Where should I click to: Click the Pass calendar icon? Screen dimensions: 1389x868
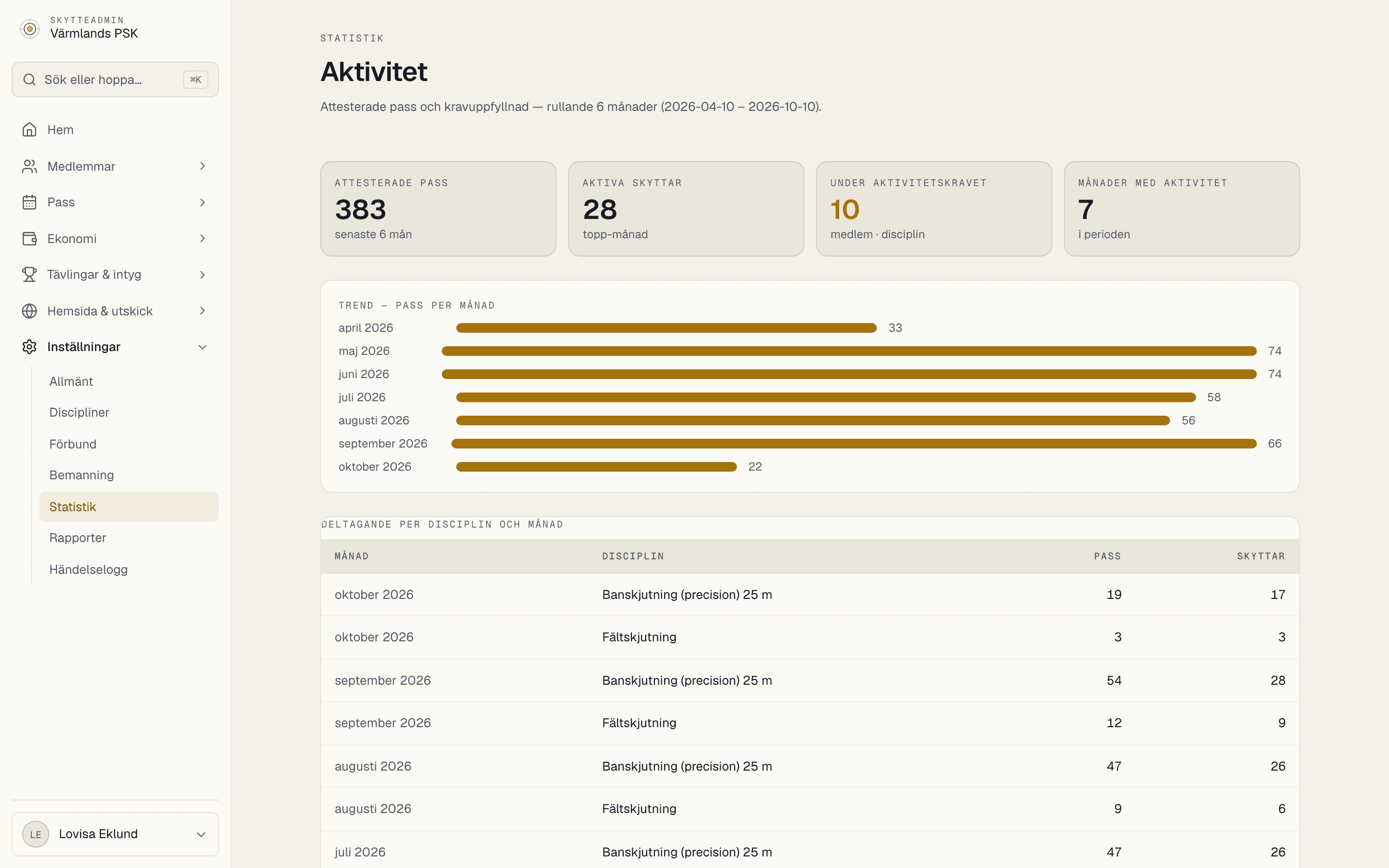click(x=29, y=202)
